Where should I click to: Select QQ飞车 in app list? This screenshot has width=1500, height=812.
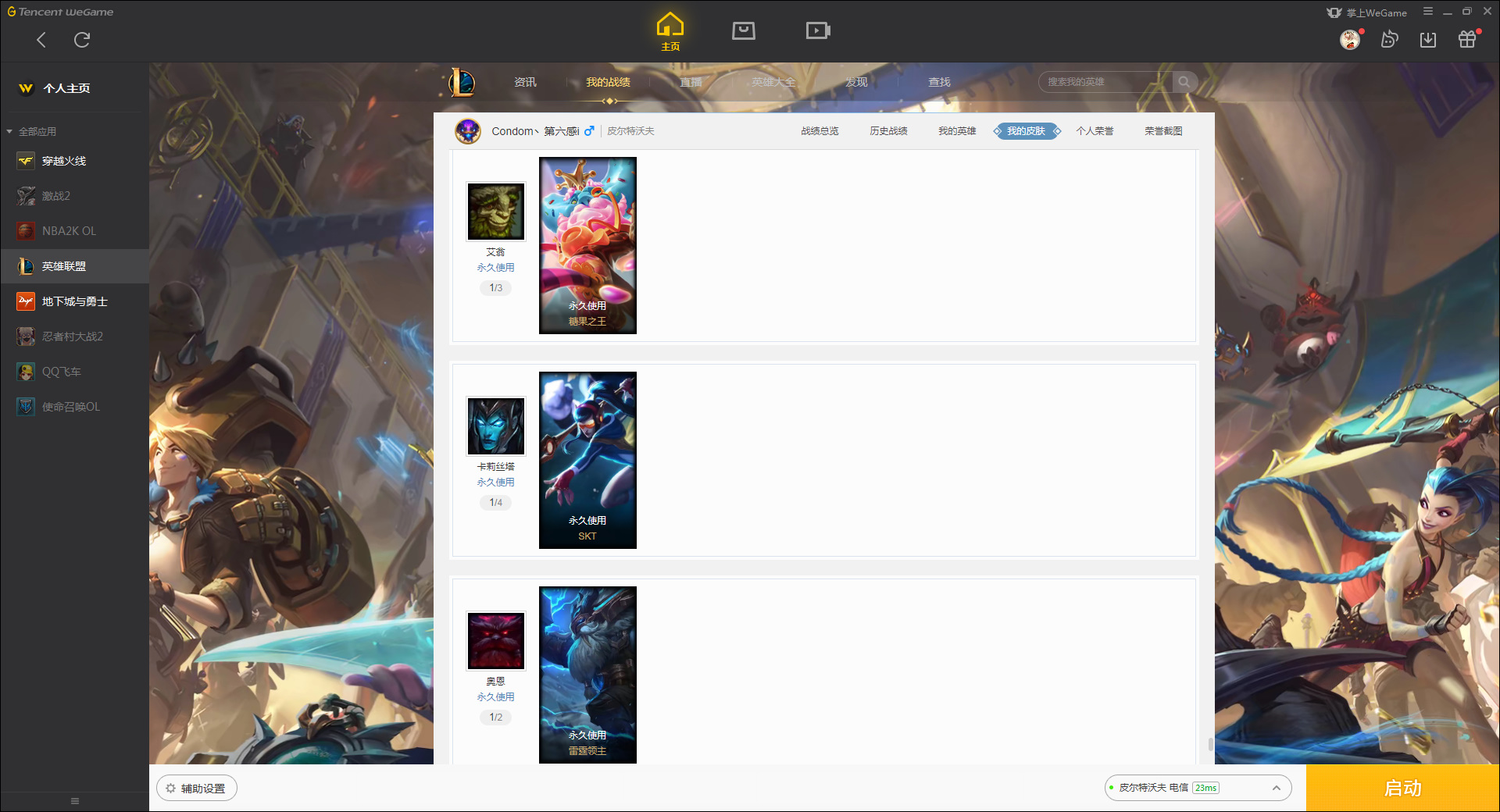[x=74, y=372]
